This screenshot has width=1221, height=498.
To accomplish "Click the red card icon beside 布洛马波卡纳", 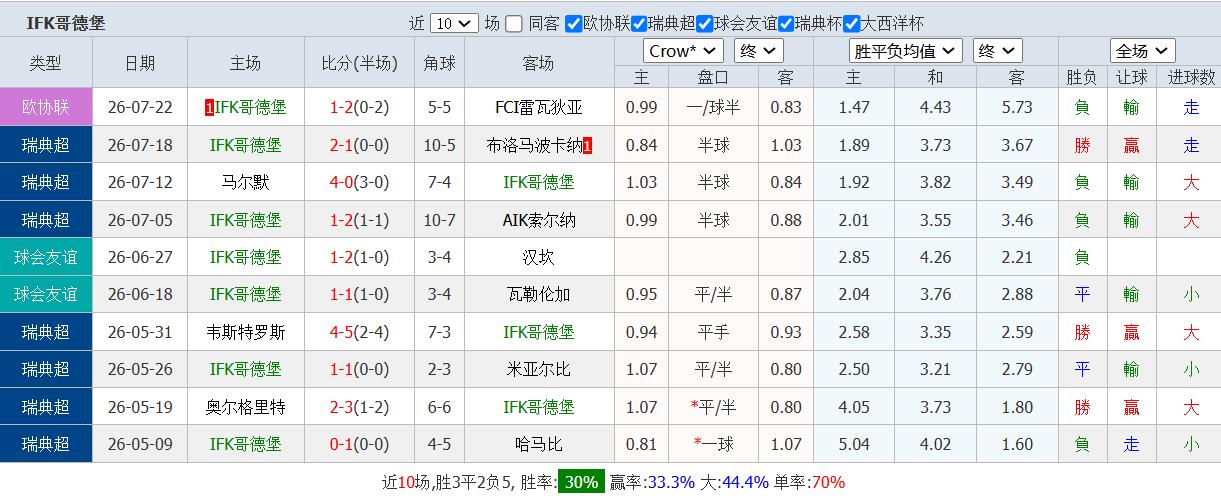I will click(x=587, y=145).
